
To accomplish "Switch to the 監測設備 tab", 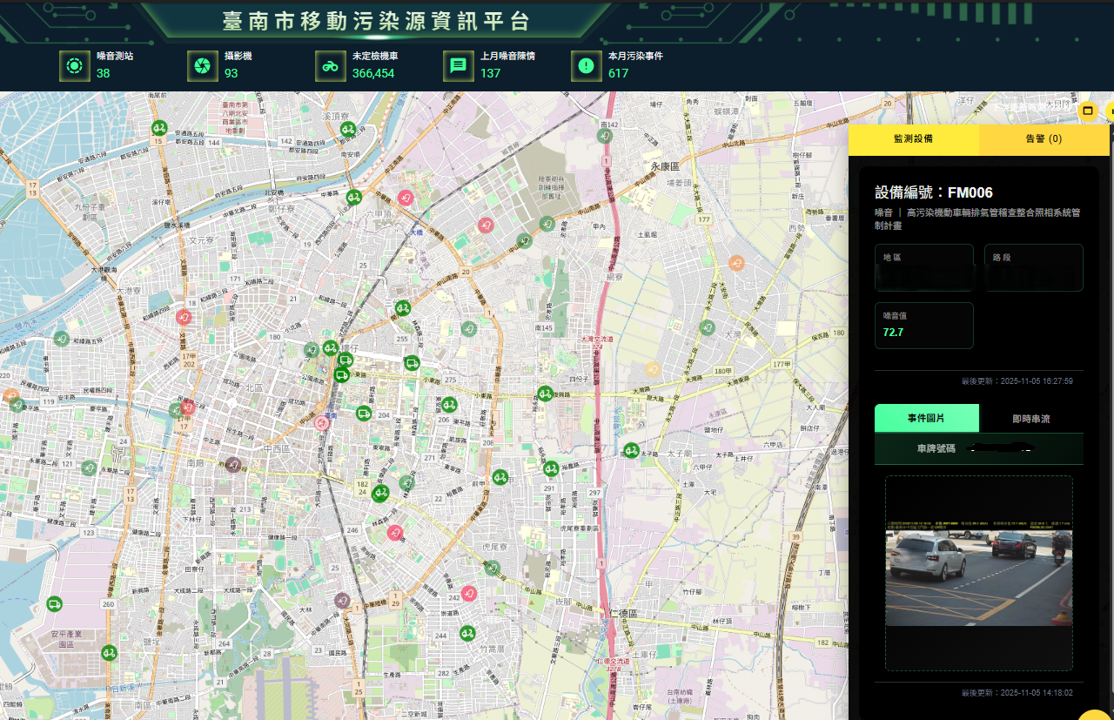I will [913, 140].
